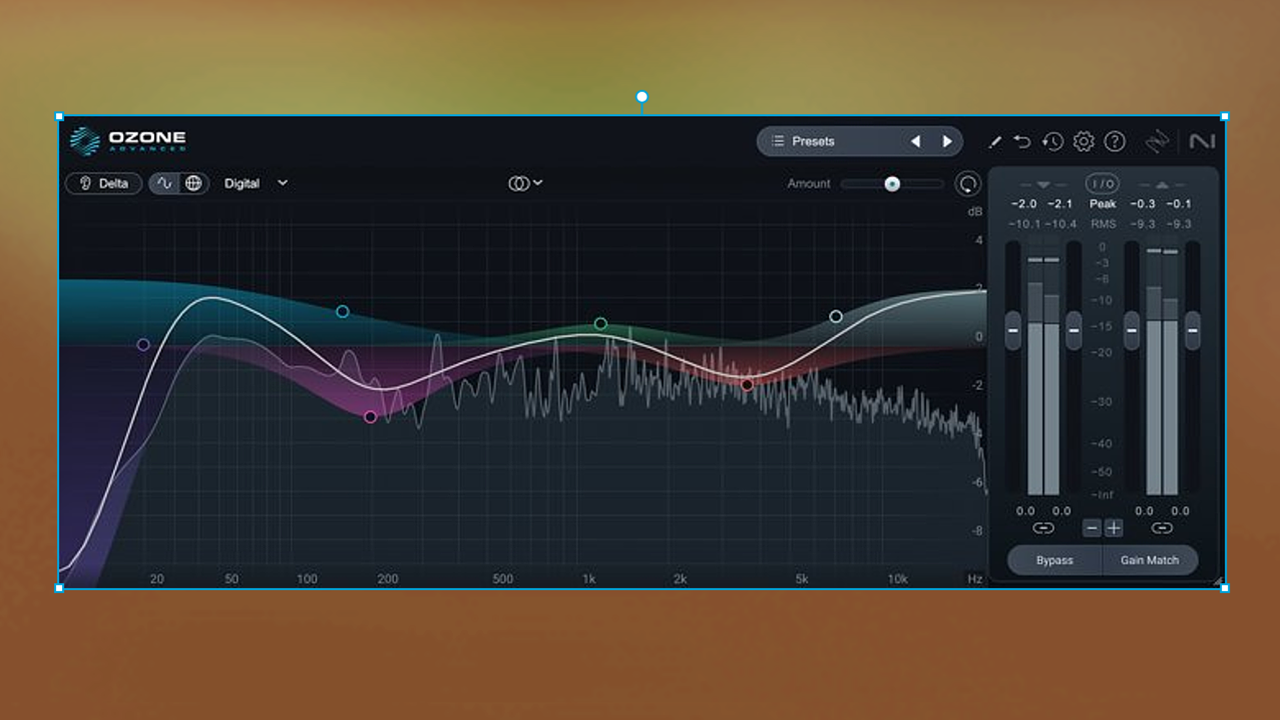Select the pencil edit icon in the toolbar

tap(995, 141)
